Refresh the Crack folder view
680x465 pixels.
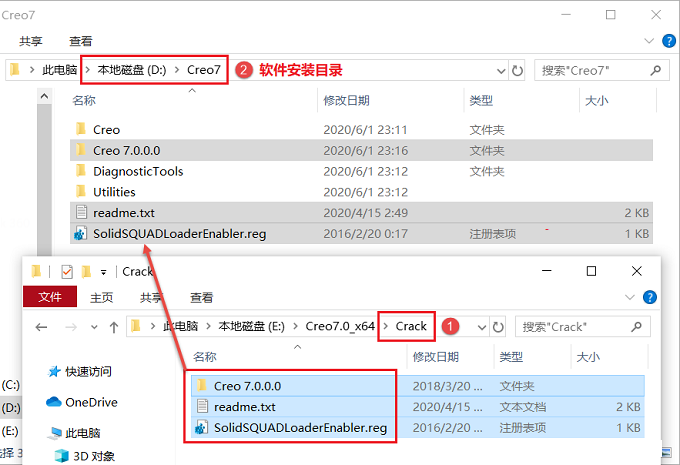pyautogui.click(x=498, y=327)
